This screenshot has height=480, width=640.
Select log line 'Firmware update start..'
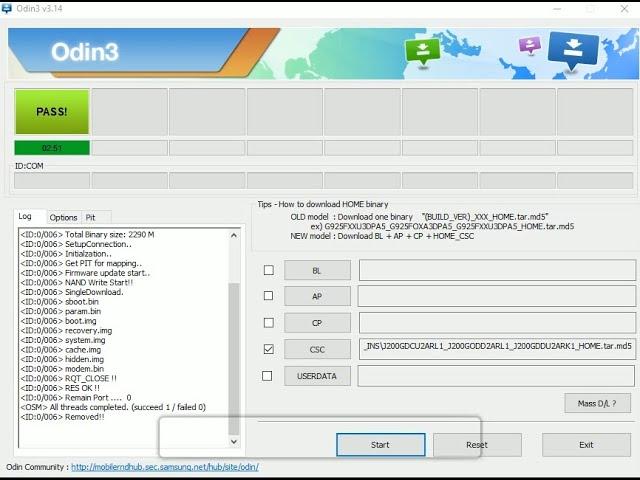pos(85,273)
